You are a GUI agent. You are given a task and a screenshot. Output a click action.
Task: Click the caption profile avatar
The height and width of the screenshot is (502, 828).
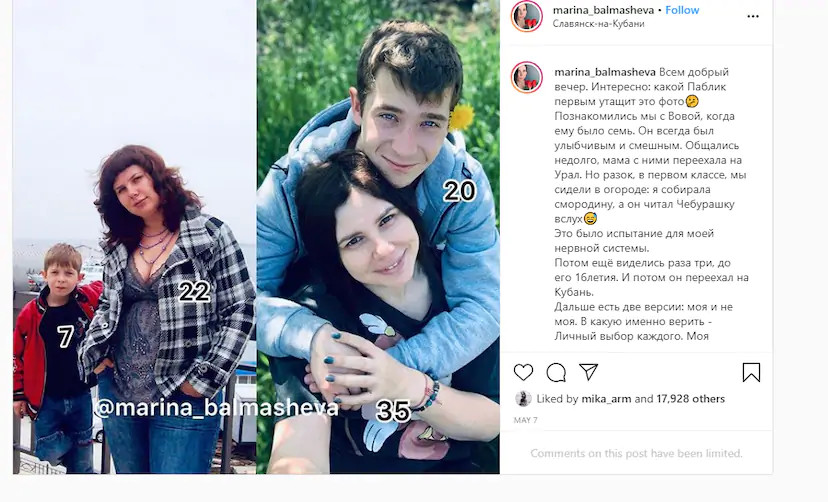pyautogui.click(x=526, y=77)
